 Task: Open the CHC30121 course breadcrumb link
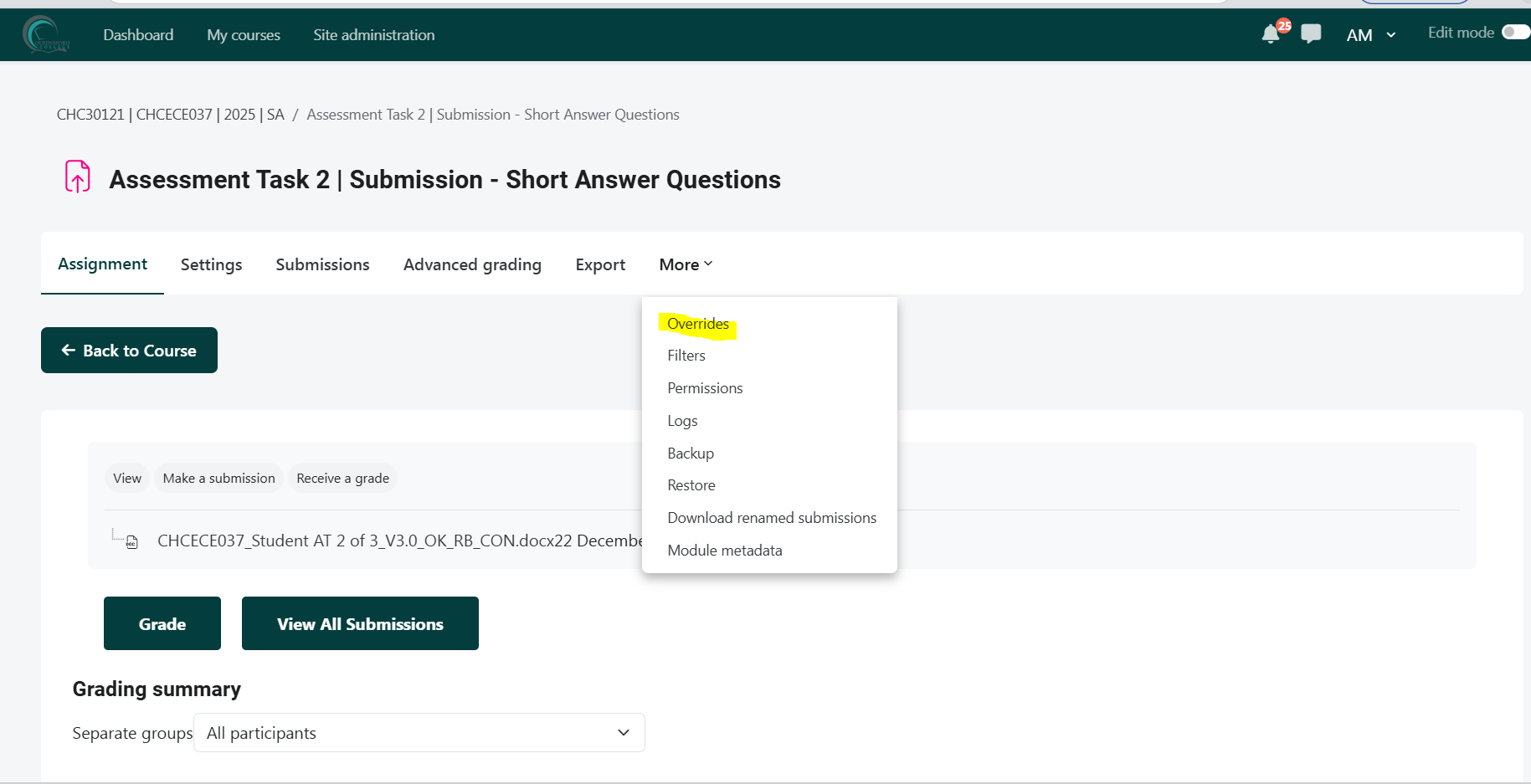170,115
